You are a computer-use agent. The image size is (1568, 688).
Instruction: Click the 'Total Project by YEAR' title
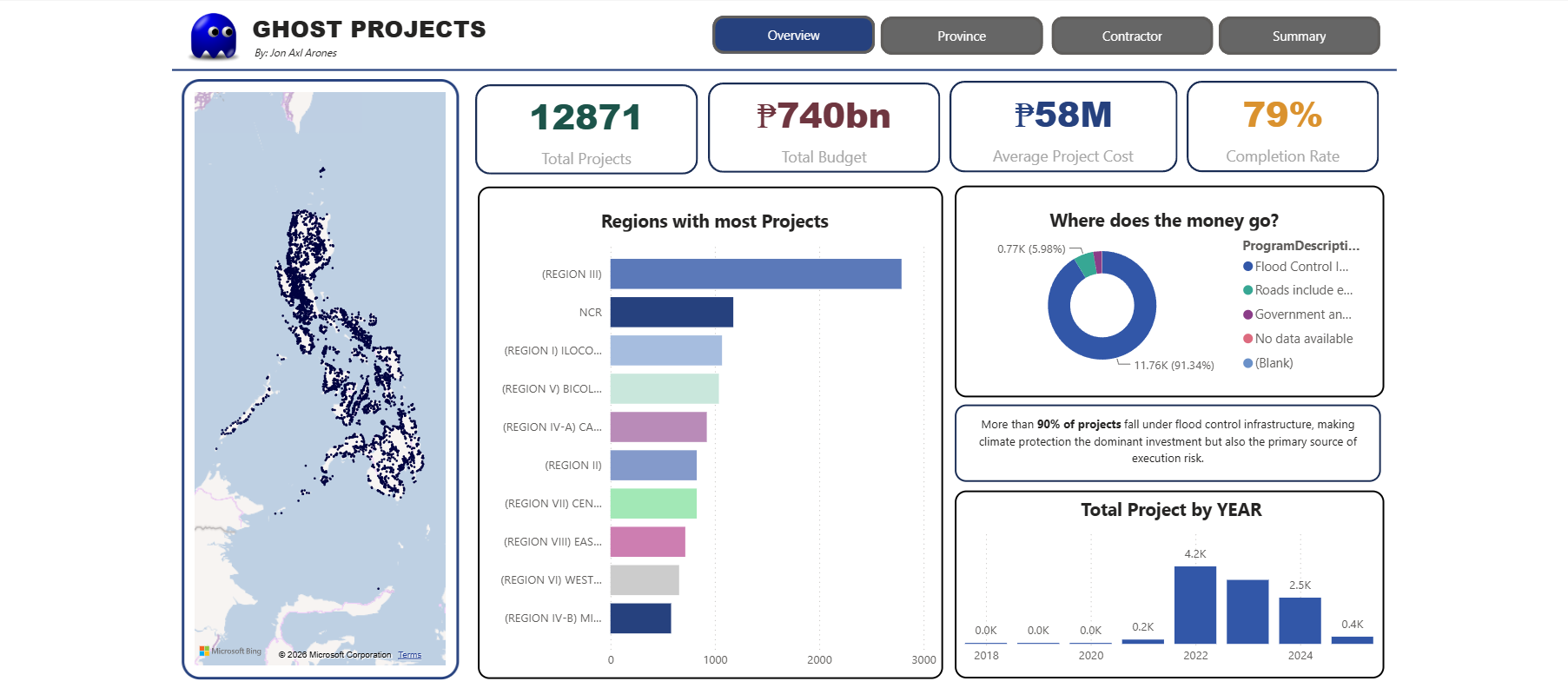point(1171,510)
